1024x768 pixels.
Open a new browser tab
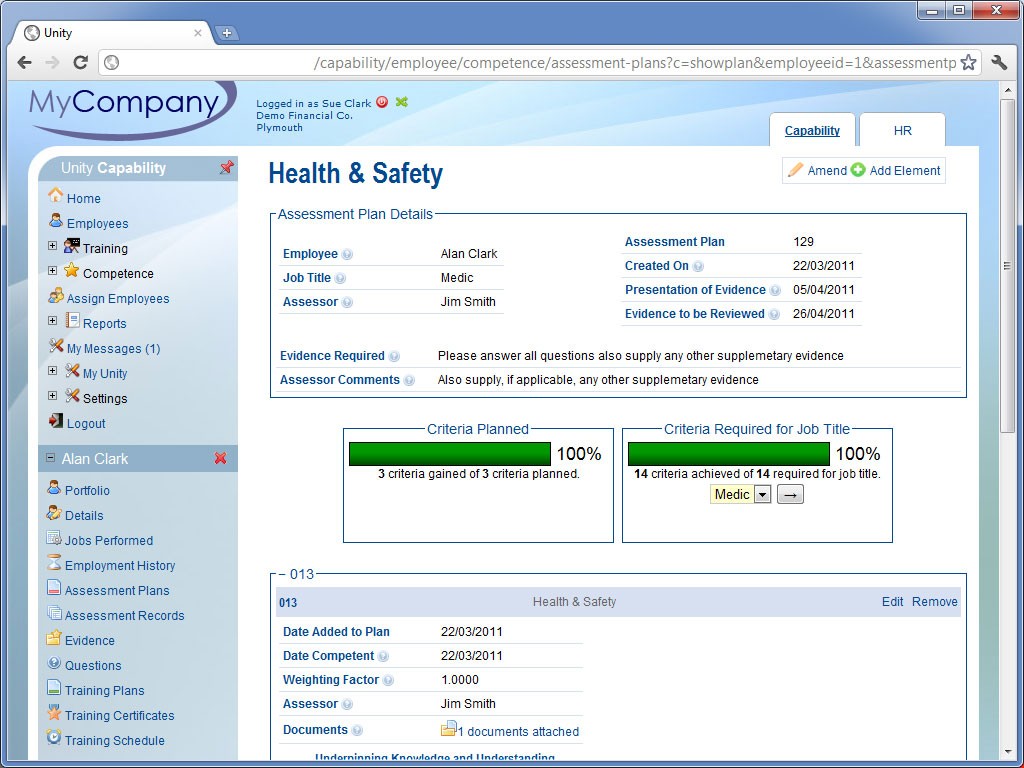[226, 33]
